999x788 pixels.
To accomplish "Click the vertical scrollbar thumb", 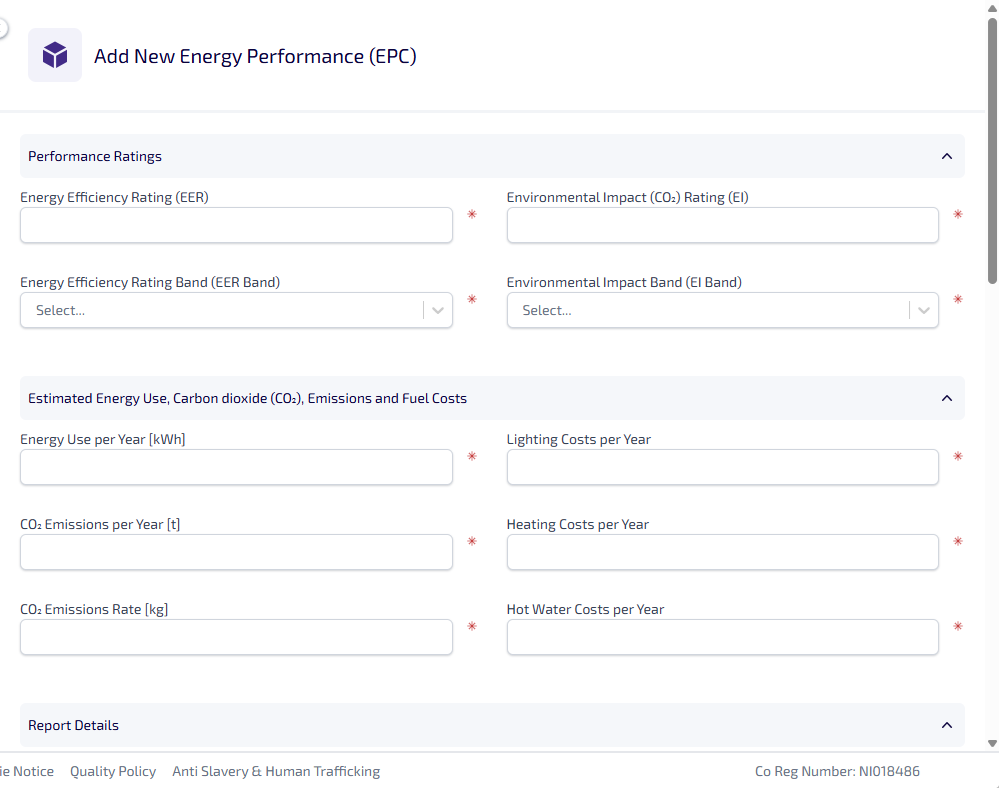I will click(x=992, y=150).
